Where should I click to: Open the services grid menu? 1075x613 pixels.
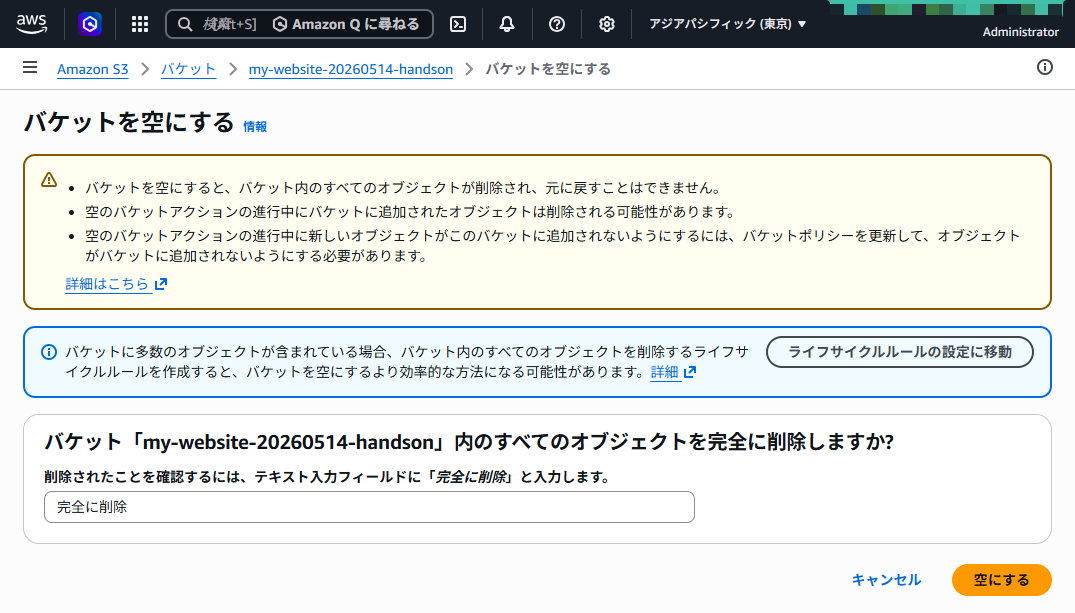(x=140, y=24)
